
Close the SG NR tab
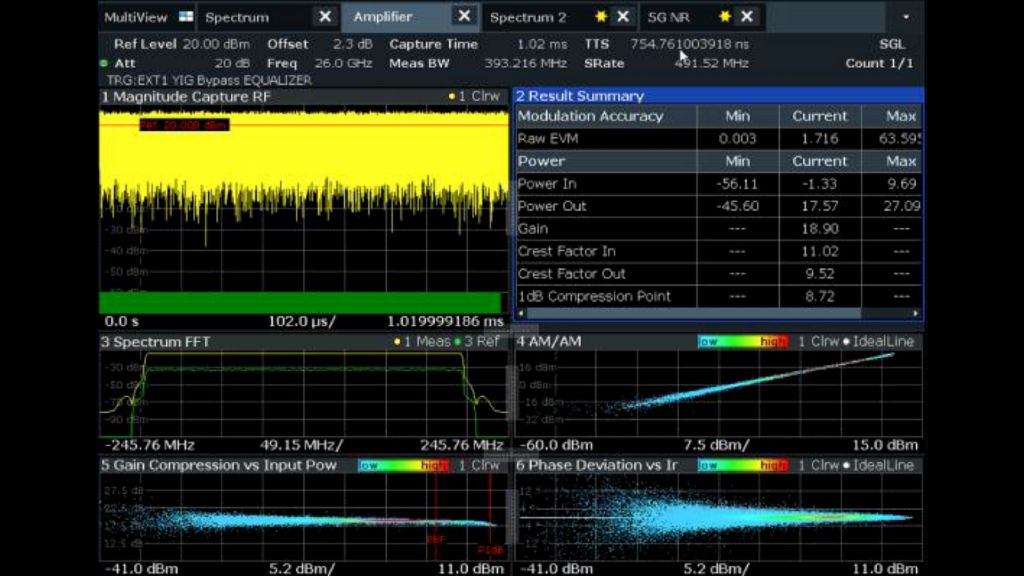tap(747, 17)
